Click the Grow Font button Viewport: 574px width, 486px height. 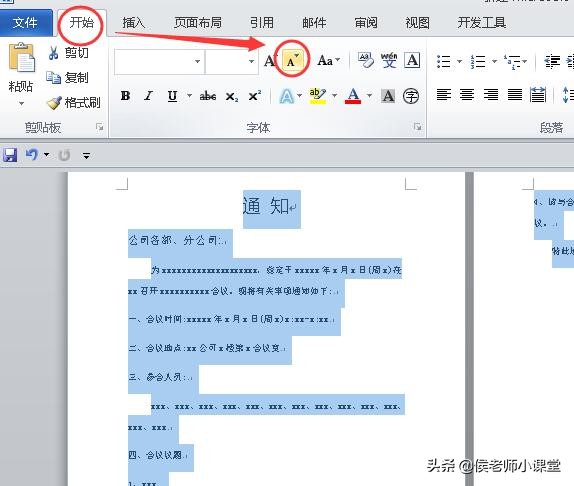[x=271, y=60]
